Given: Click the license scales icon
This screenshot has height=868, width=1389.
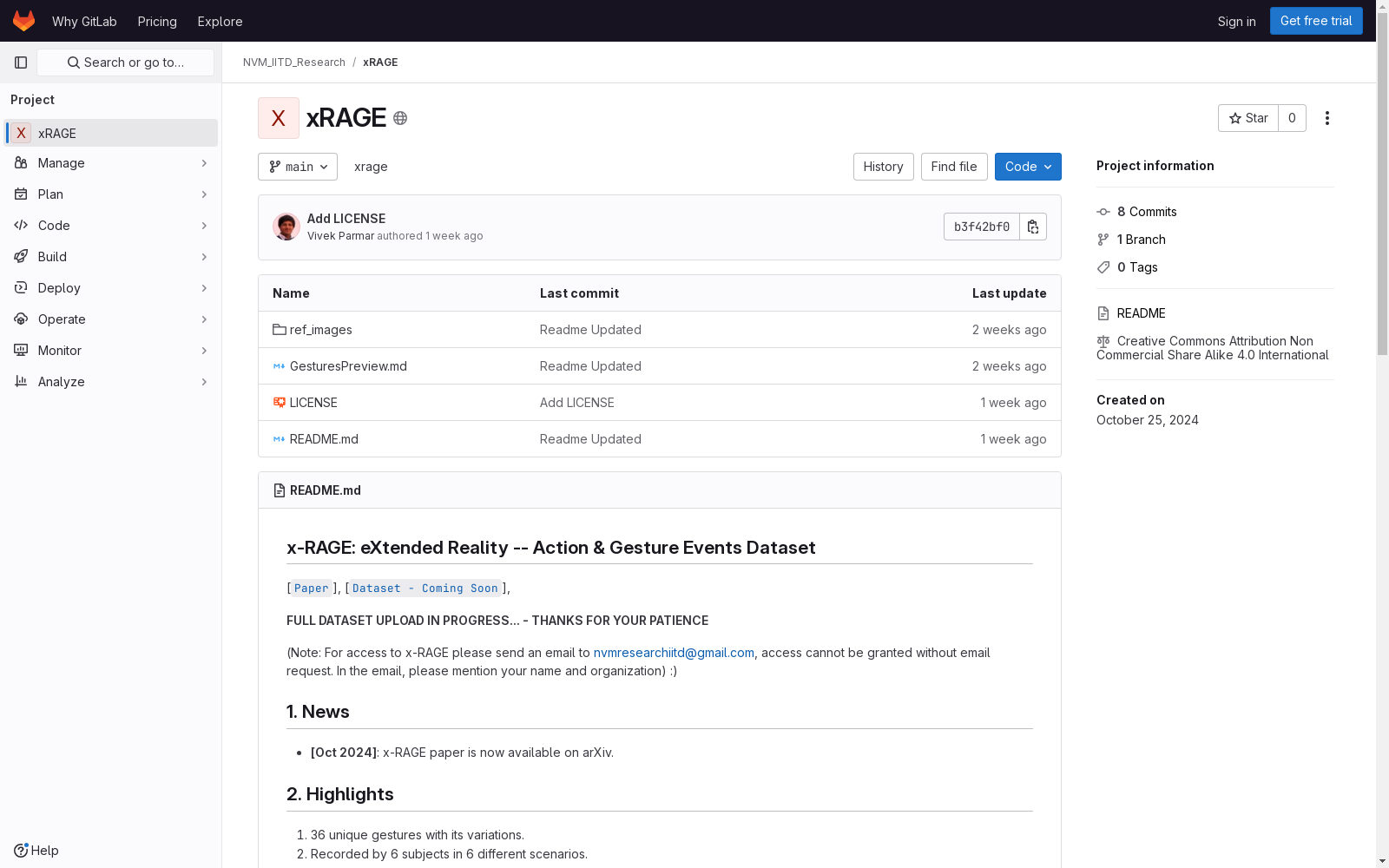Looking at the screenshot, I should pyautogui.click(x=1103, y=342).
